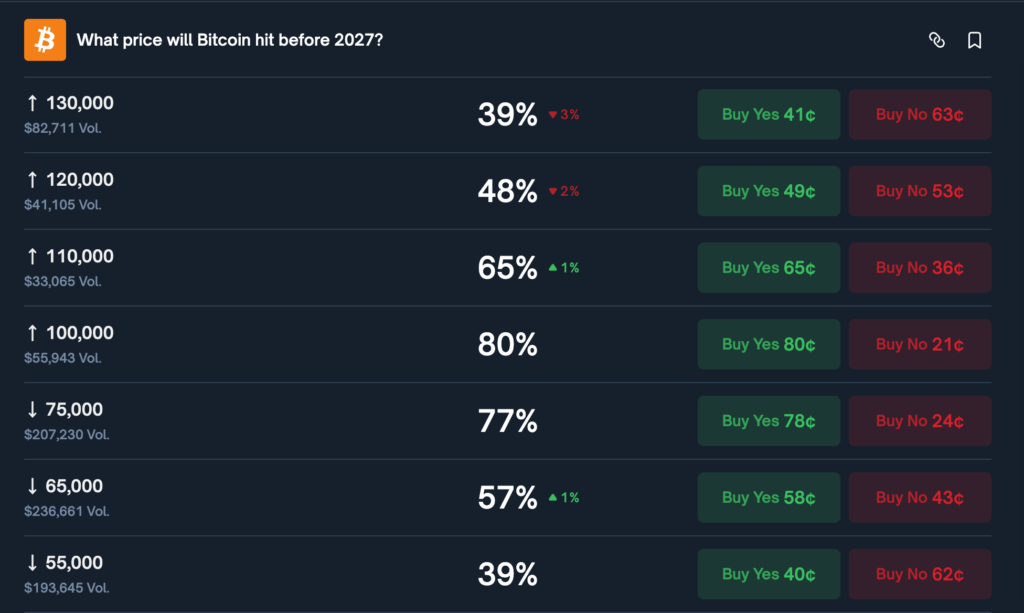Screen dimensions: 1024x613
Task: Copy the market link with chain icon
Action: 937,40
